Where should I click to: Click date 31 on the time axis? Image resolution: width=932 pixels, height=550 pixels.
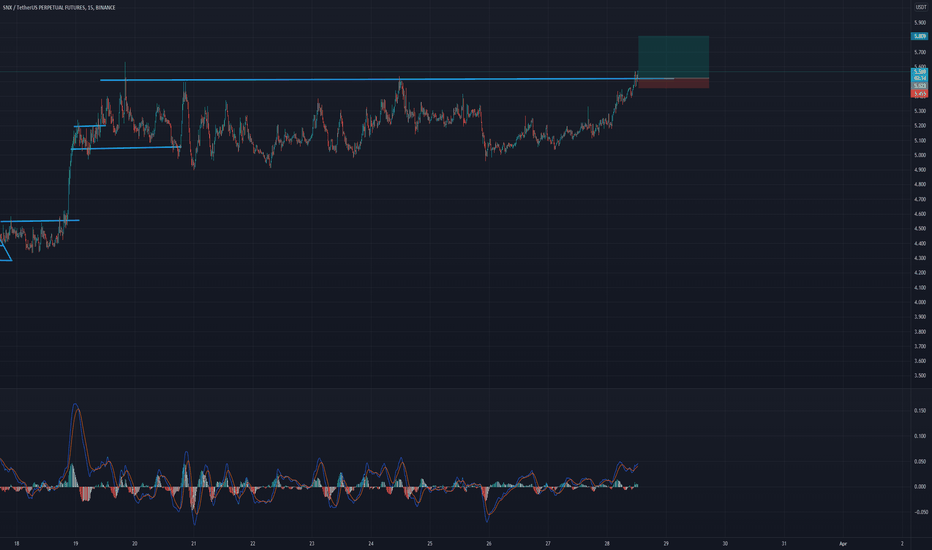[784, 543]
